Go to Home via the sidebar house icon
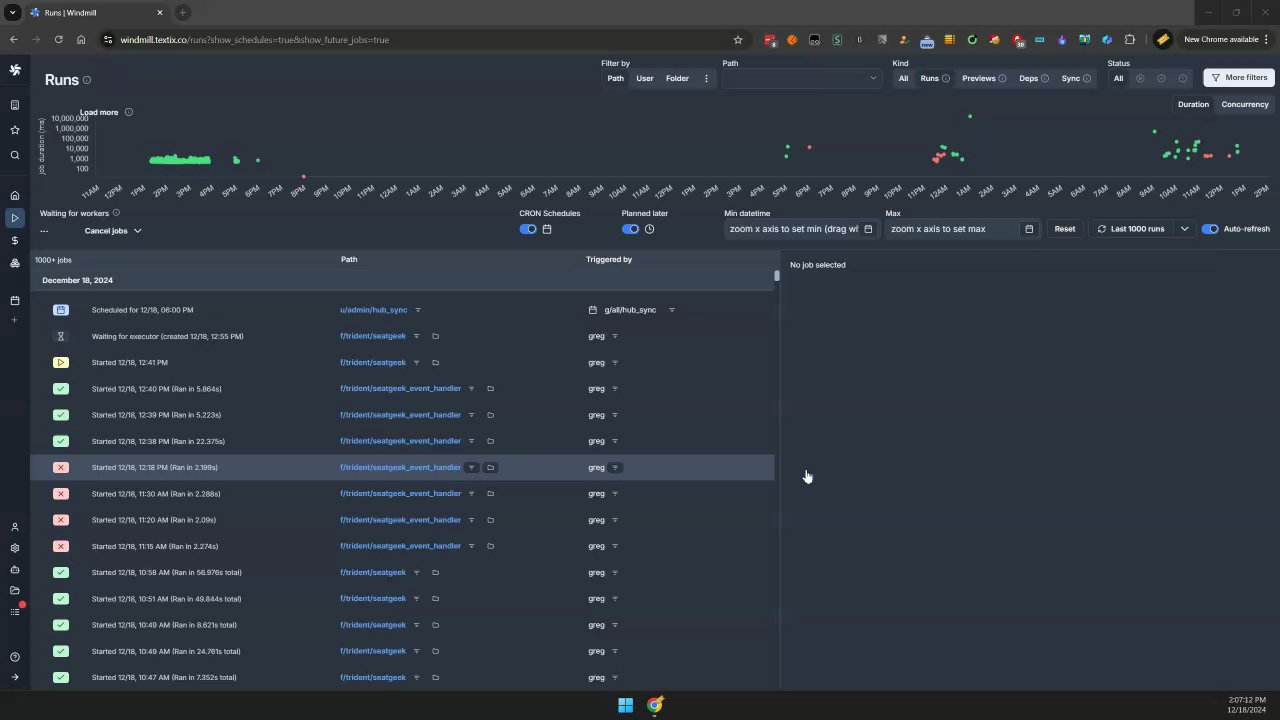This screenshot has height=720, width=1280. (15, 195)
